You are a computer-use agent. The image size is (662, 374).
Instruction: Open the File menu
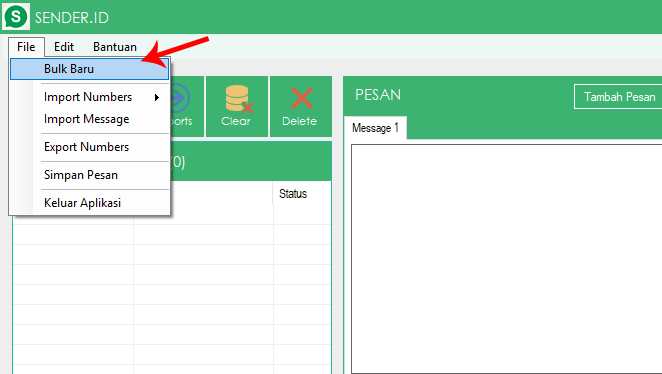point(26,47)
